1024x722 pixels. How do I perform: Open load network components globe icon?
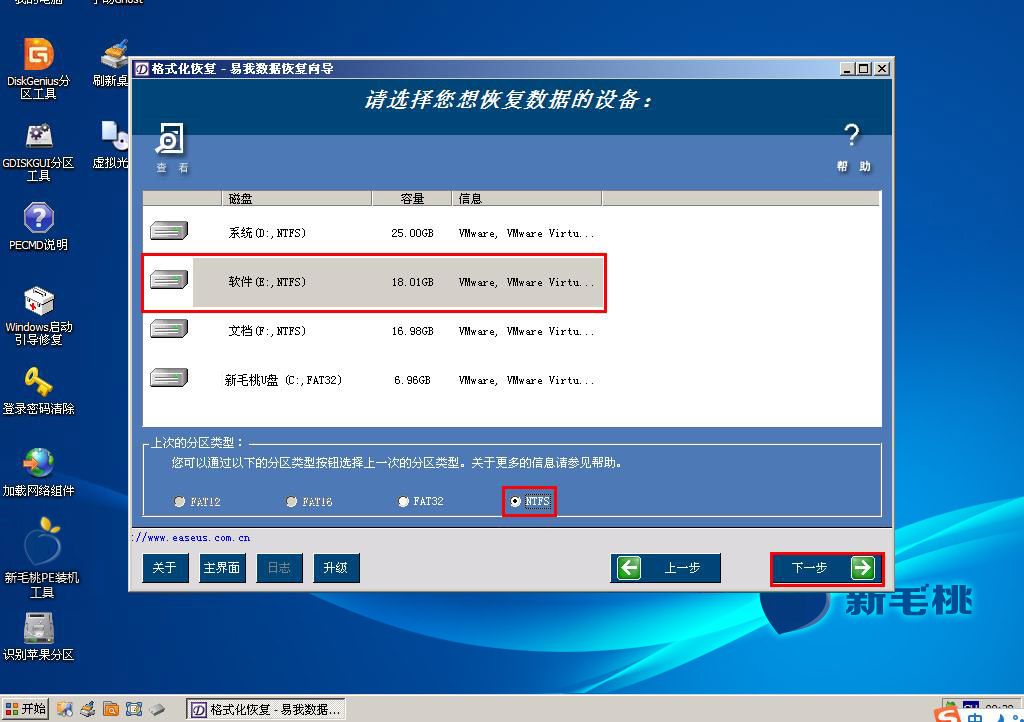pyautogui.click(x=39, y=472)
